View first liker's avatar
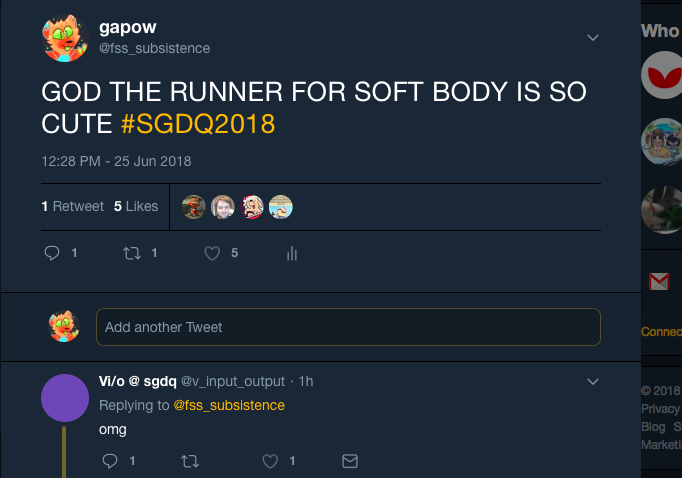This screenshot has height=478, width=682. click(195, 207)
